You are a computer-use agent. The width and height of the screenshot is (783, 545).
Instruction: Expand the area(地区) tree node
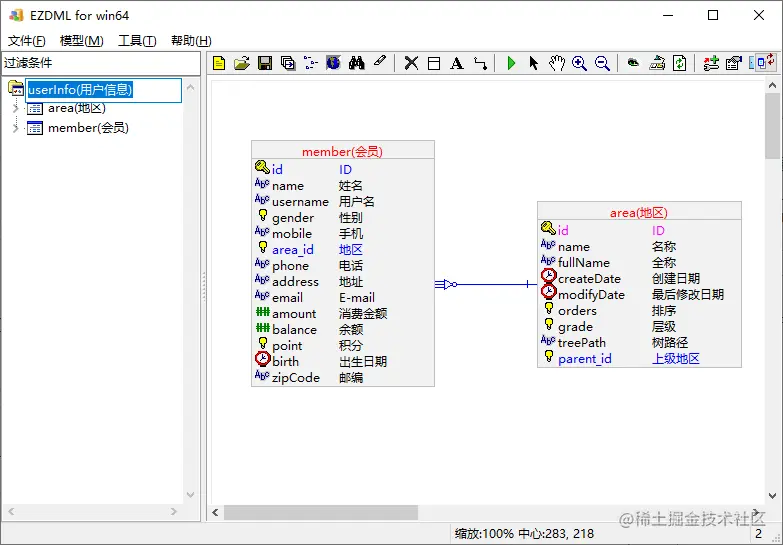coord(15,108)
